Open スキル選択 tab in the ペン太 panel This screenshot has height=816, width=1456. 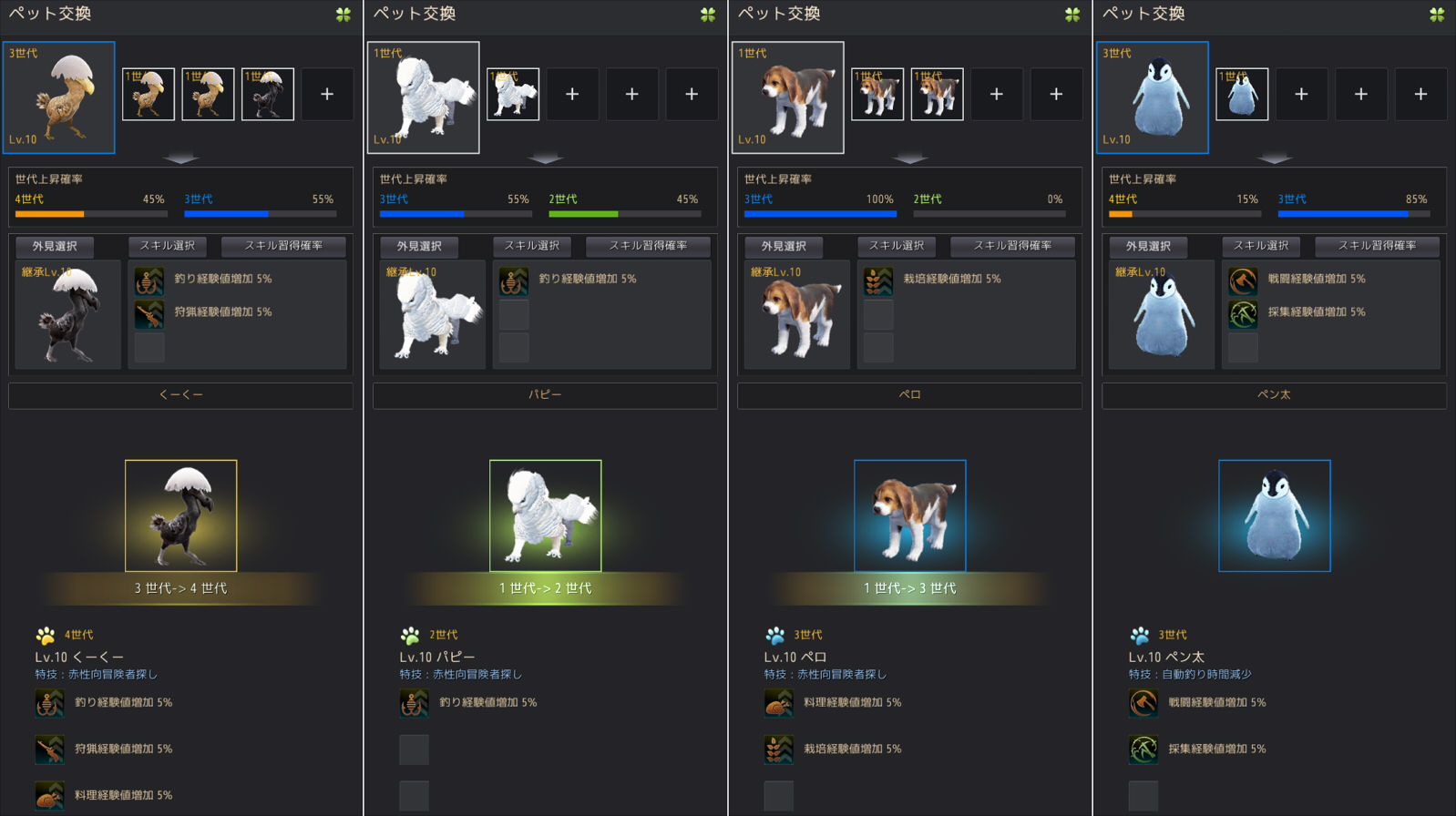pyautogui.click(x=1261, y=246)
